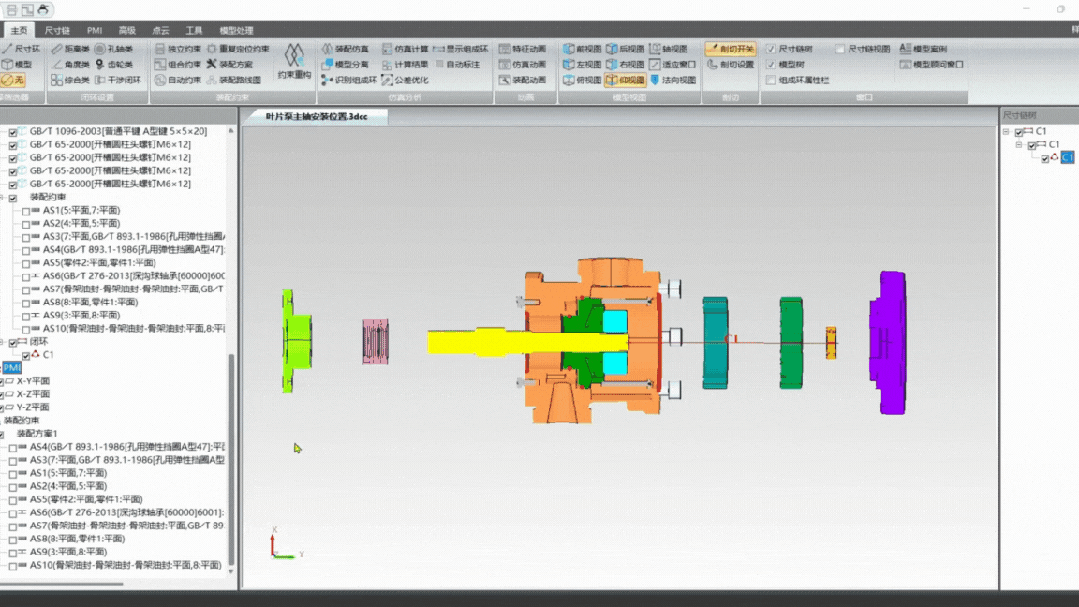Collapse the 装配约束 node in model tree

click(2, 198)
